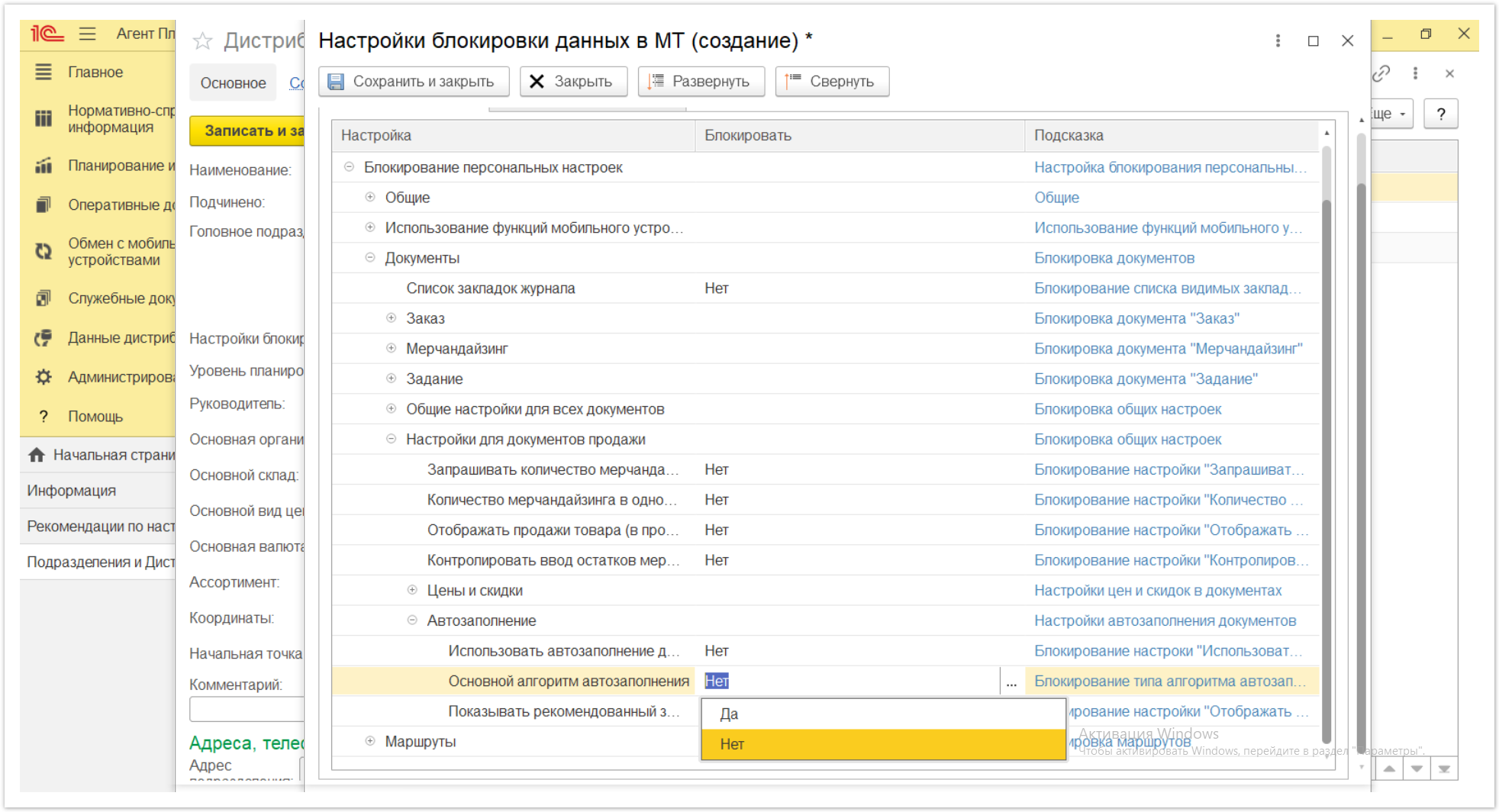This screenshot has height=812, width=1499.
Task: Open three-dot menu in background form
Action: 1415,73
